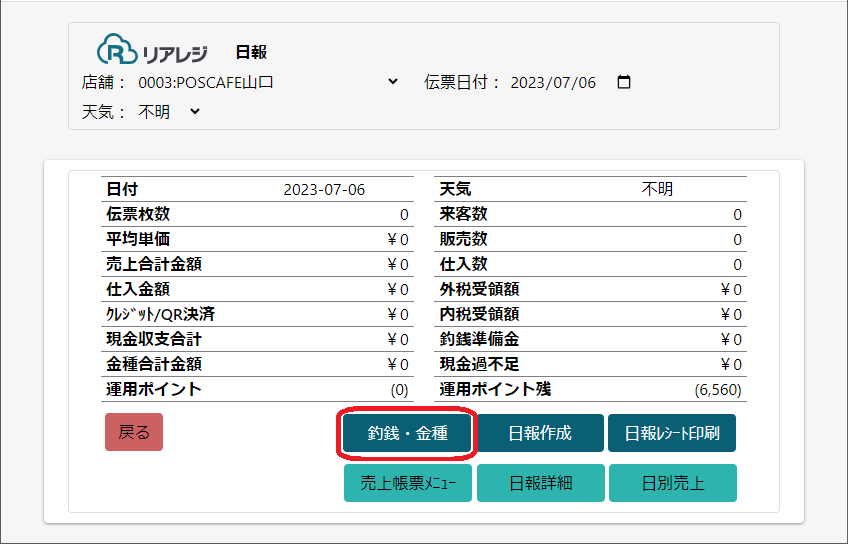The height and width of the screenshot is (545, 848).
Task: Click the 仕入金額 row label
Action: pos(138,289)
